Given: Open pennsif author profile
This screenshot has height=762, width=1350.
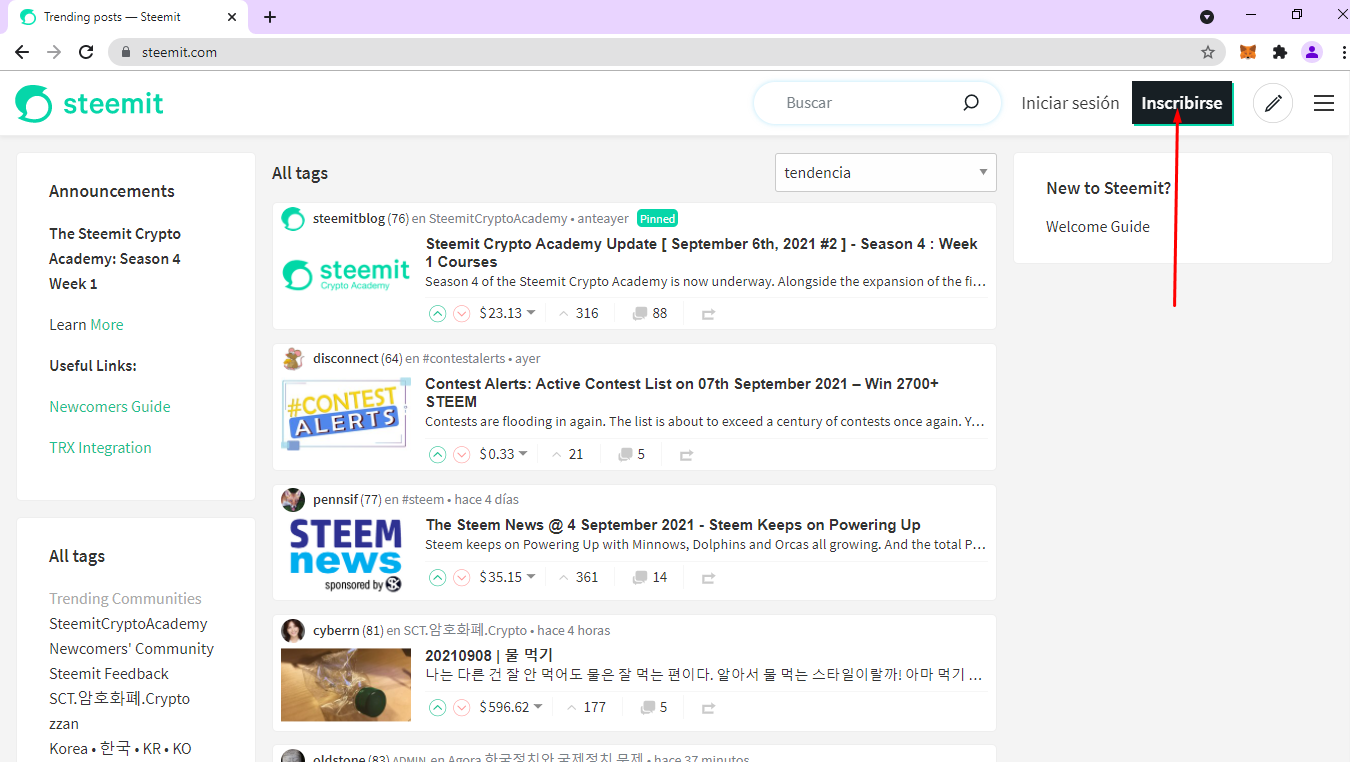Looking at the screenshot, I should click(335, 499).
